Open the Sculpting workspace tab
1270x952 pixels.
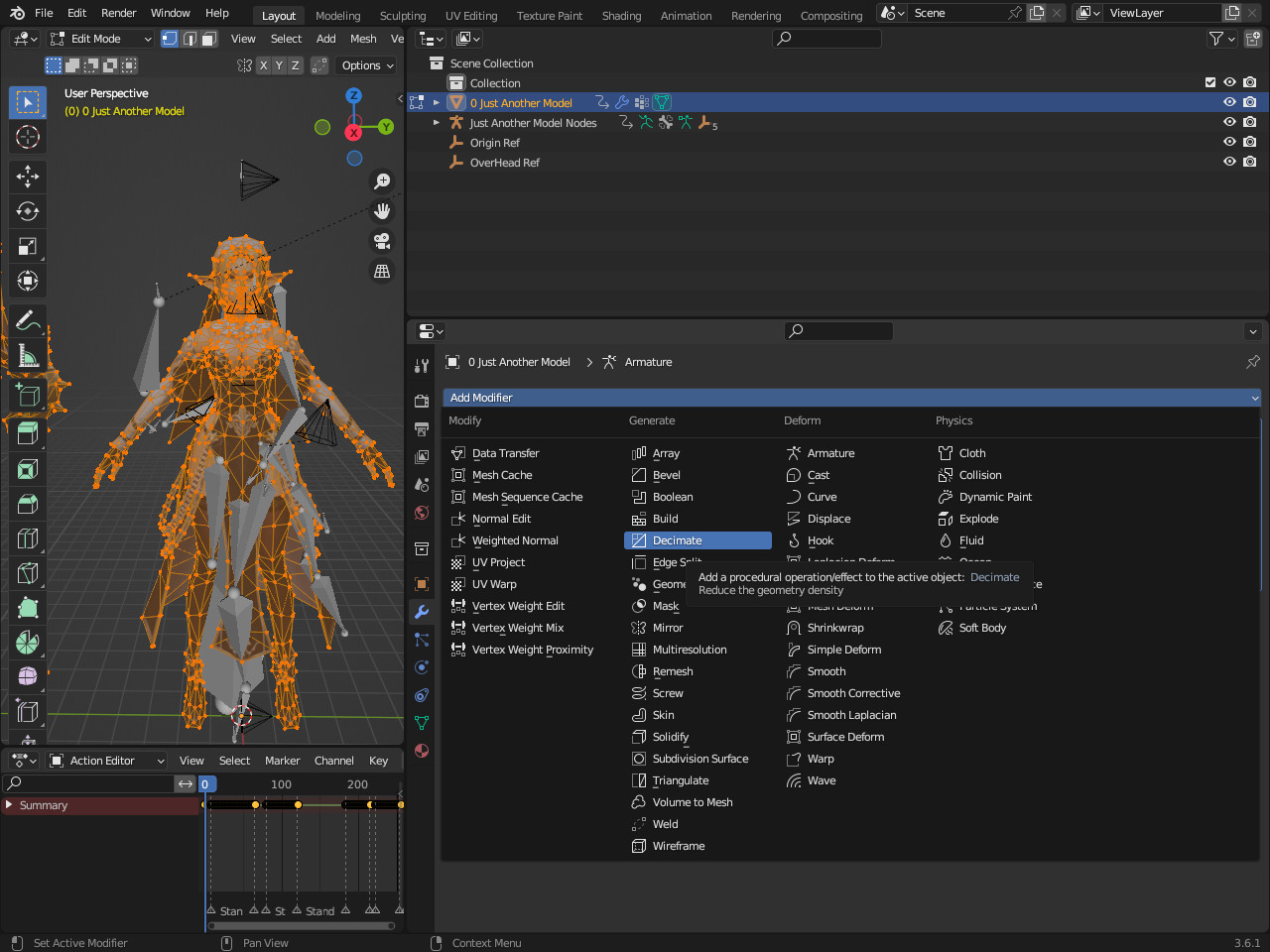click(403, 16)
